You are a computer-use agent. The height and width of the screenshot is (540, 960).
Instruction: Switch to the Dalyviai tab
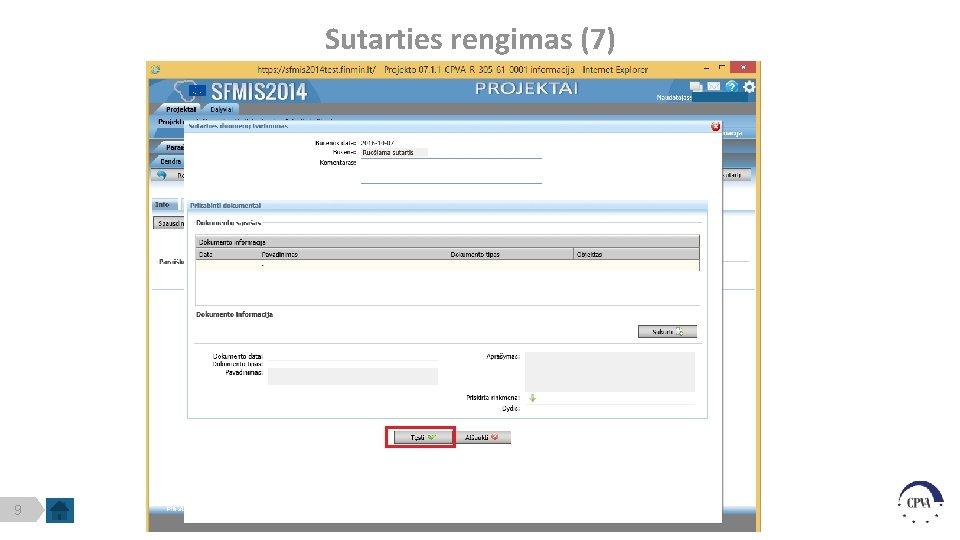pos(221,109)
